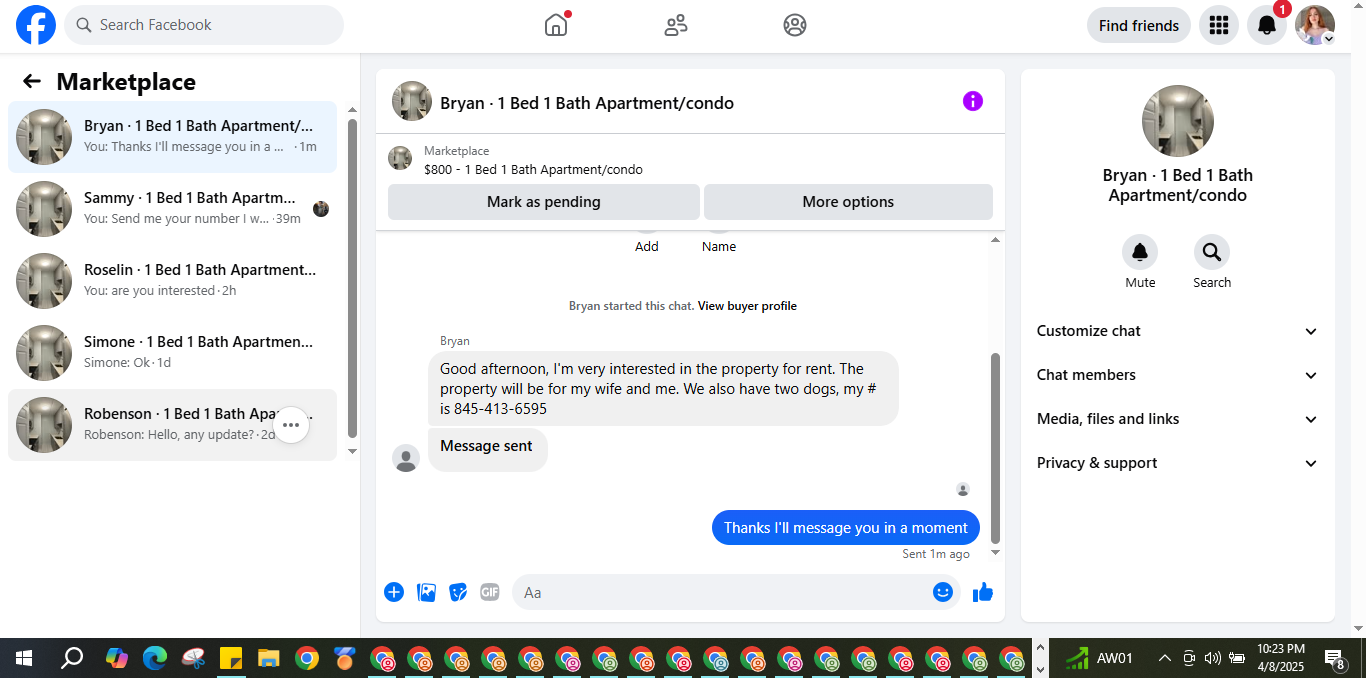
Task: Open the Sammy conversation in the list
Action: point(172,209)
